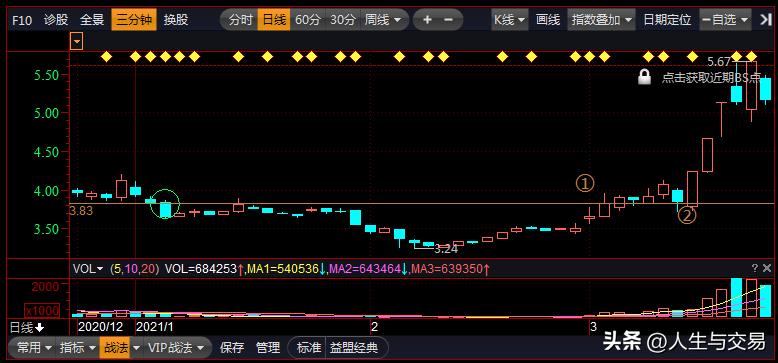Image resolution: width=778 pixels, height=363 pixels.
Task: Click 点击获取近期BS点 link
Action: click(712, 78)
